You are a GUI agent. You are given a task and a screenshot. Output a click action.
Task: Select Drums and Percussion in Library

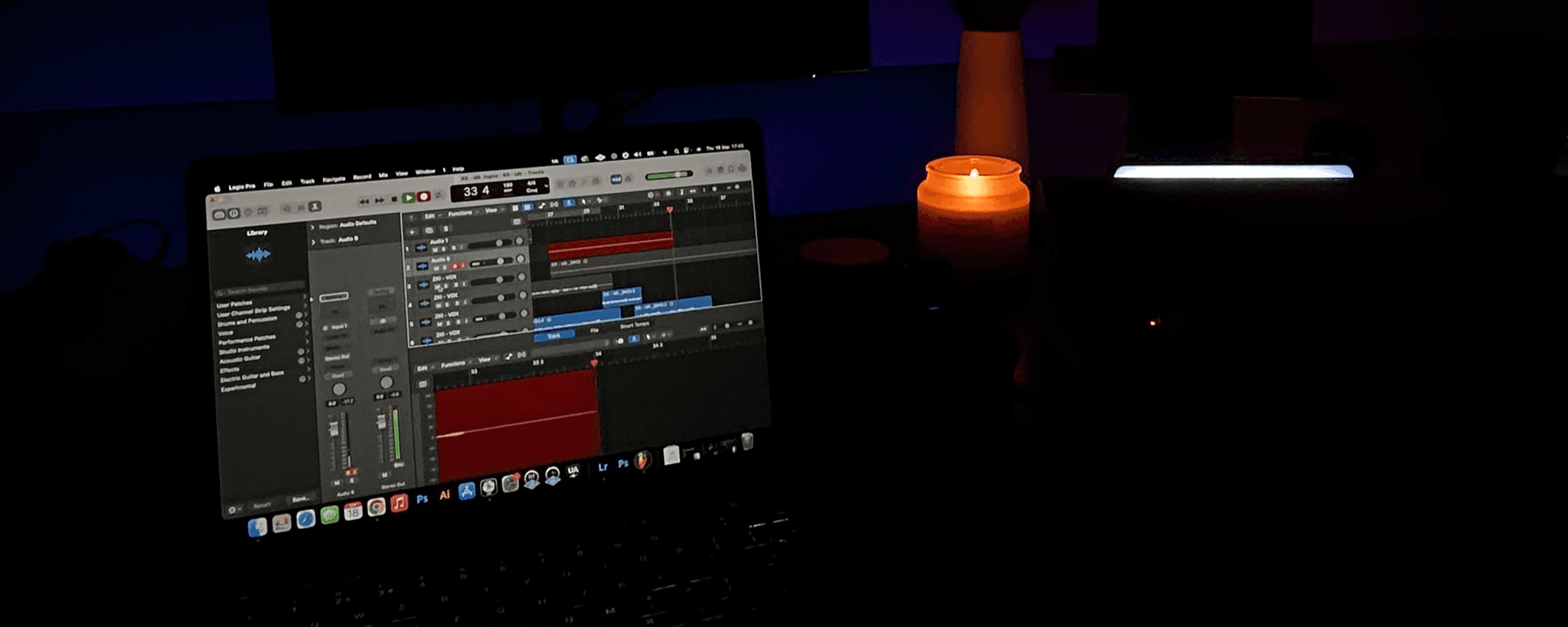[247, 322]
